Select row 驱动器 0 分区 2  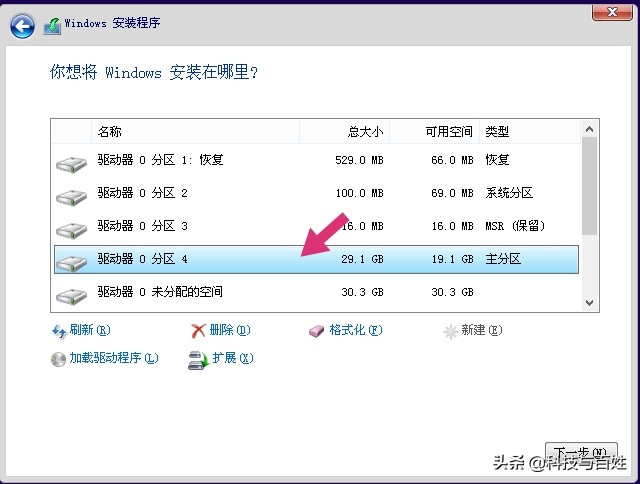(x=316, y=193)
